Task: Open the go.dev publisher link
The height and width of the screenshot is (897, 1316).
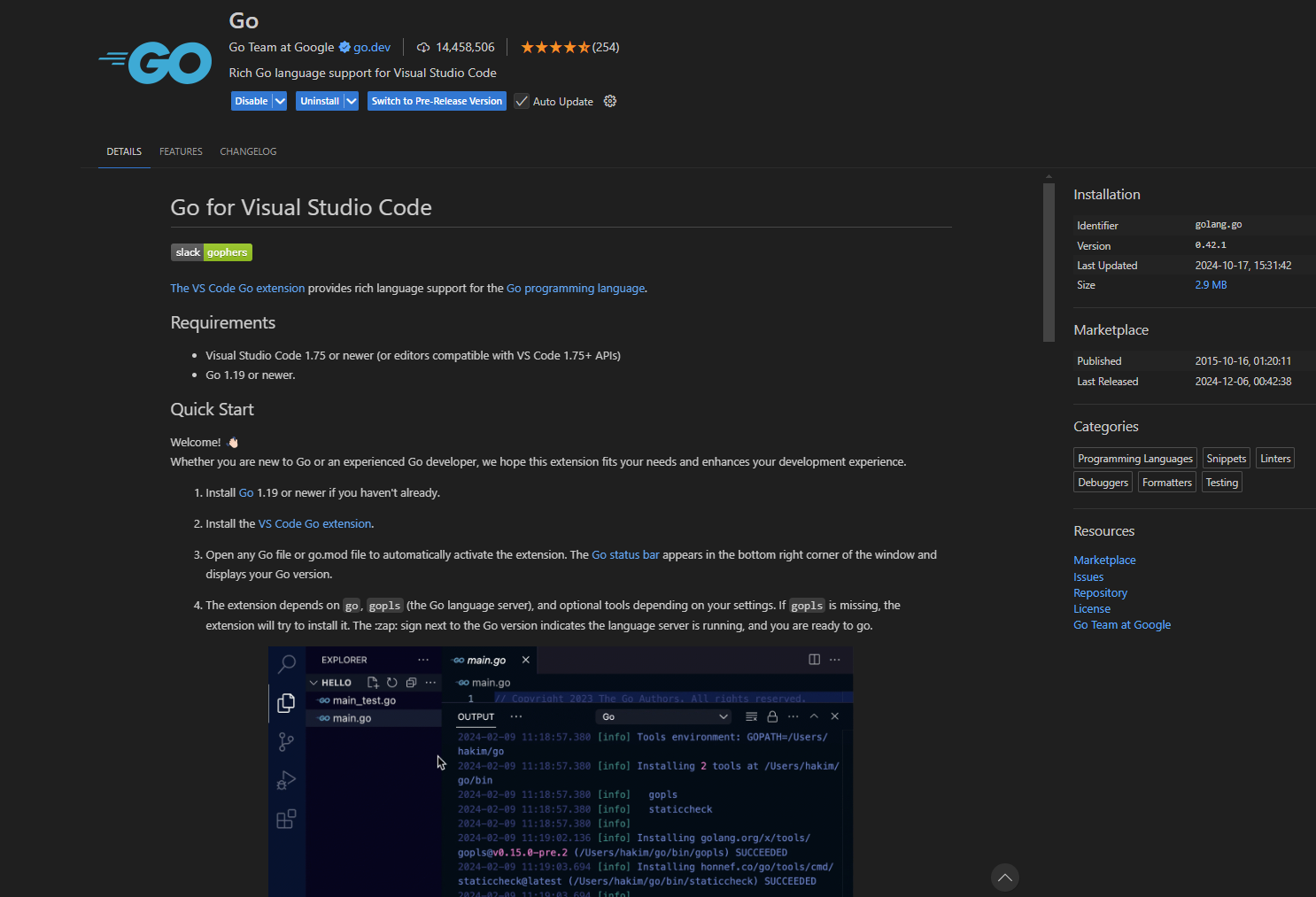Action: (372, 47)
